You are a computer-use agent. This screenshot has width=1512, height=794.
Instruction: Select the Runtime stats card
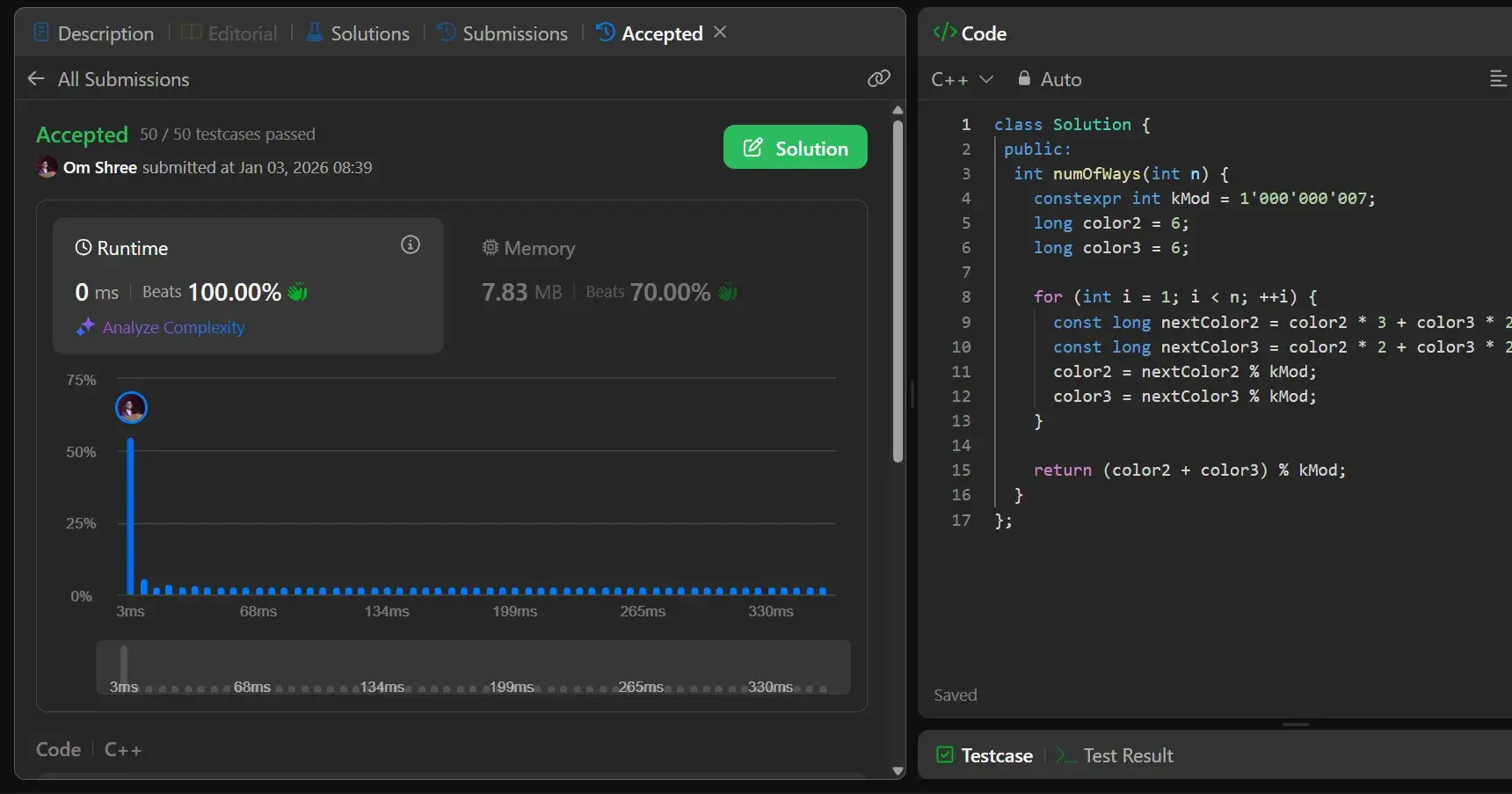coord(248,286)
